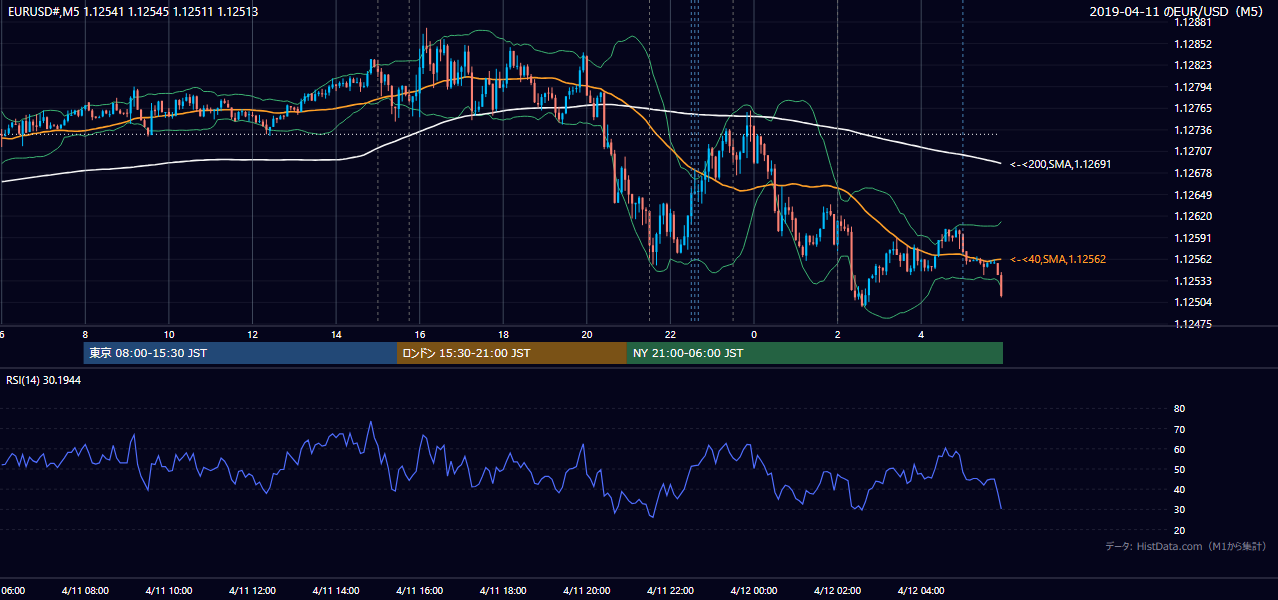Click the 'RSI(14) 30.1944' indicator label
Viewport: 1278px width, 600px height.
(44, 380)
